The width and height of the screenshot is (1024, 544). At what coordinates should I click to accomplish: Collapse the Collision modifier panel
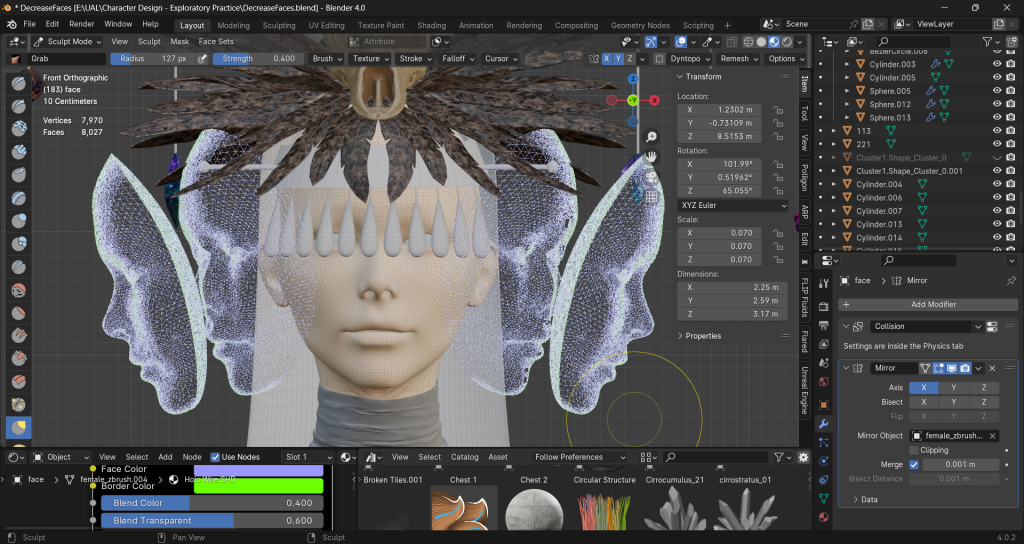point(846,327)
